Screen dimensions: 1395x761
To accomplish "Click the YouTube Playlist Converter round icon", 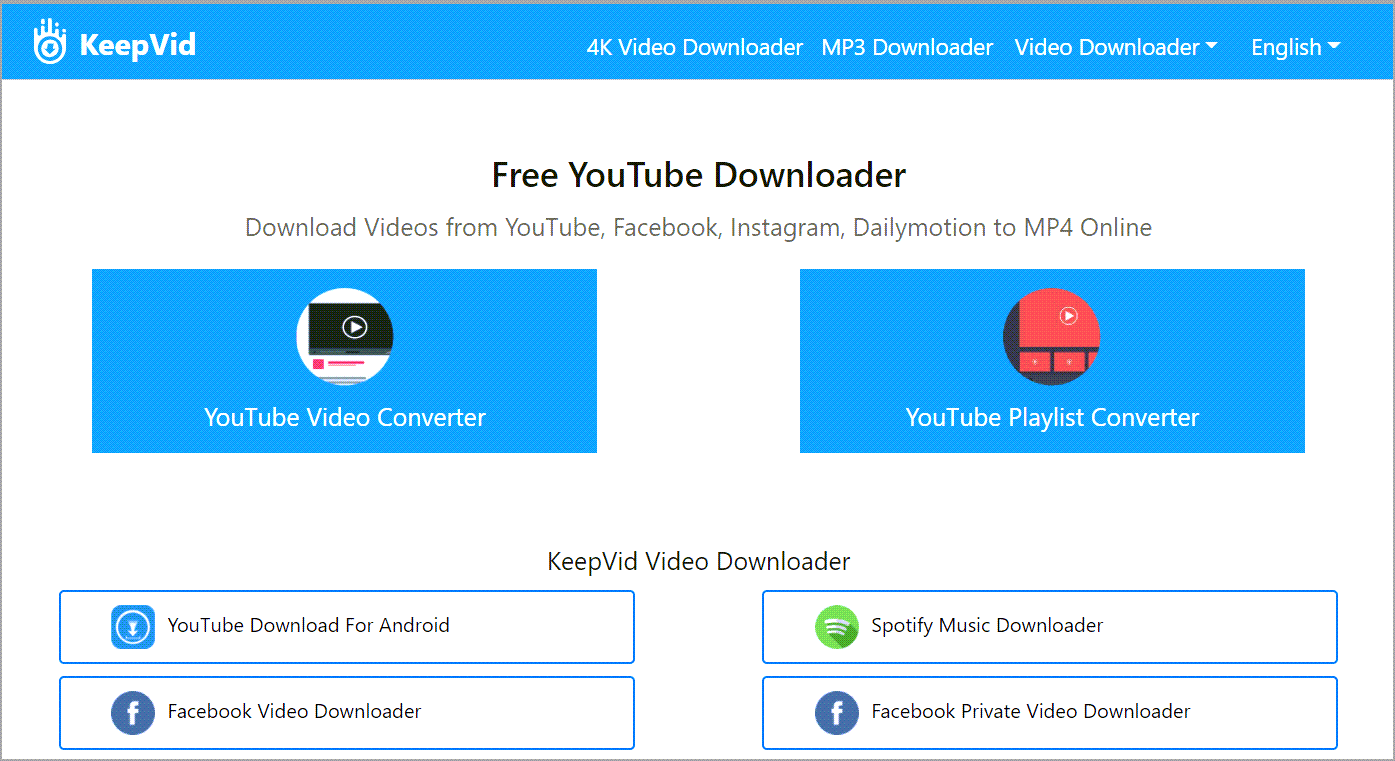I will click(x=1051, y=337).
